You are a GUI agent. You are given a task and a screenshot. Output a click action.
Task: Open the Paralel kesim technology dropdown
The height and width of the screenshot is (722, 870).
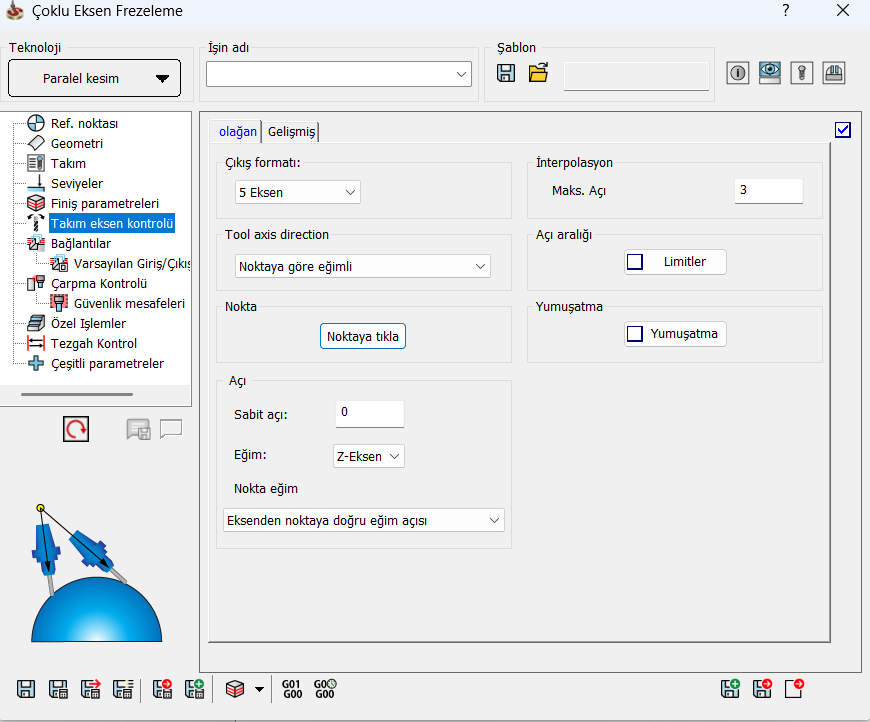(95, 79)
